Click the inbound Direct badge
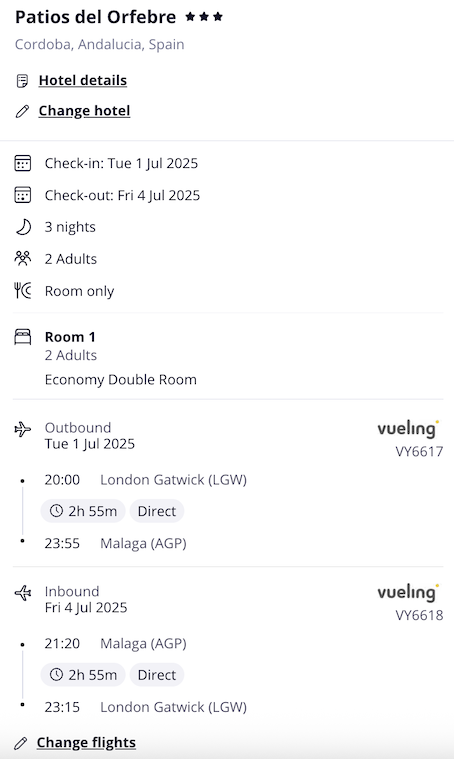The height and width of the screenshot is (759, 454). tap(157, 675)
